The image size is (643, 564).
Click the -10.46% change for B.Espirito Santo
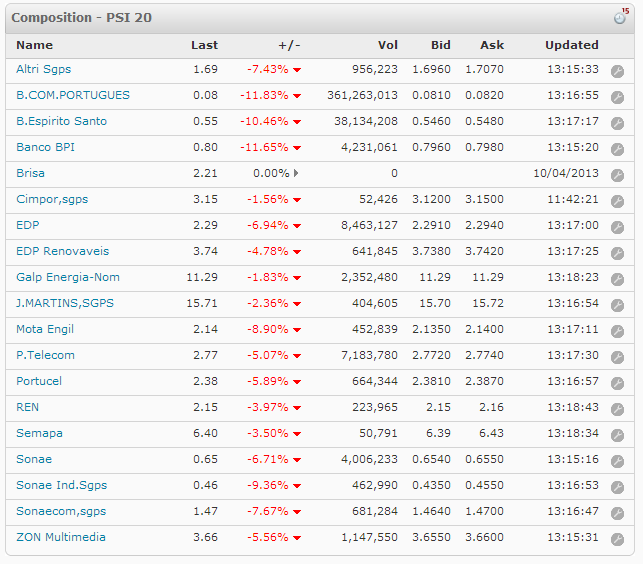pos(264,121)
